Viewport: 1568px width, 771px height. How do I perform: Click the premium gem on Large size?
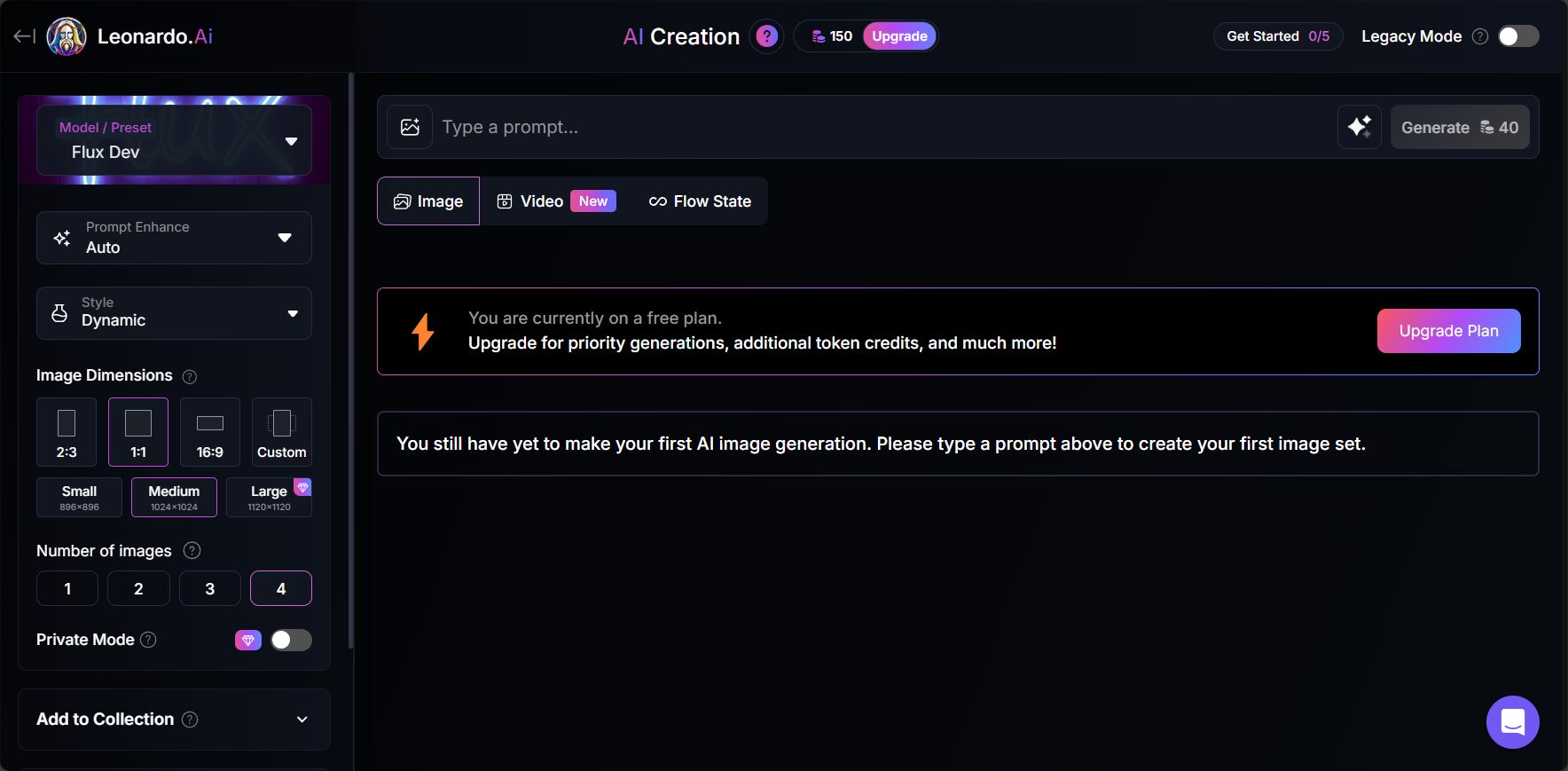click(302, 487)
